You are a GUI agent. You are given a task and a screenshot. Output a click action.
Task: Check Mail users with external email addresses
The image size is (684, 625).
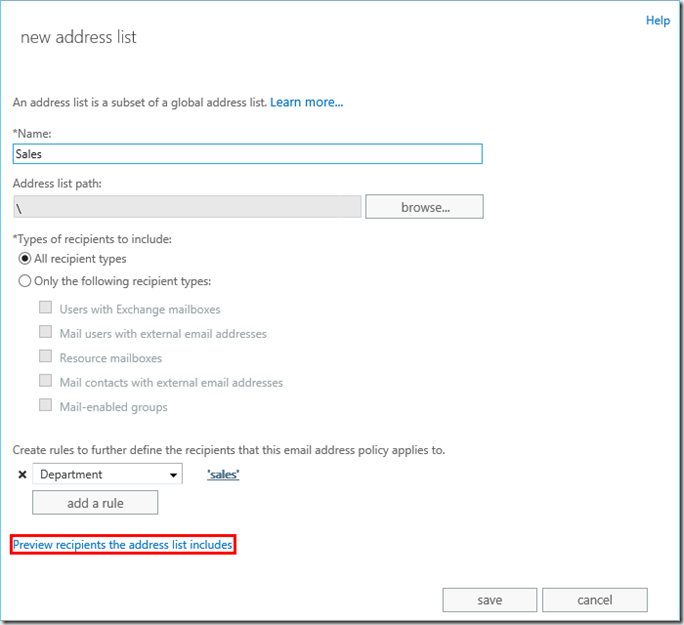click(x=45, y=333)
